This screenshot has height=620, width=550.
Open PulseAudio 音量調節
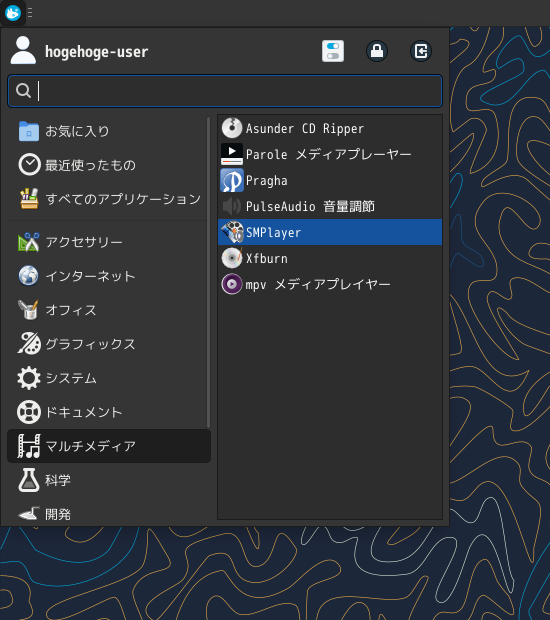click(330, 206)
